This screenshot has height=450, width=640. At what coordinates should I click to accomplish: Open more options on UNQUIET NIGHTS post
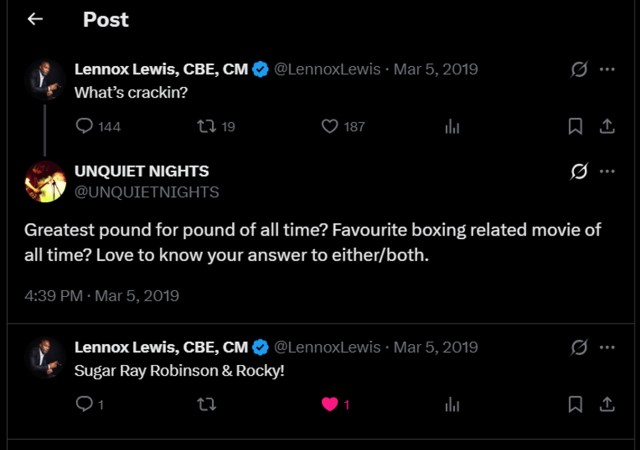point(607,171)
